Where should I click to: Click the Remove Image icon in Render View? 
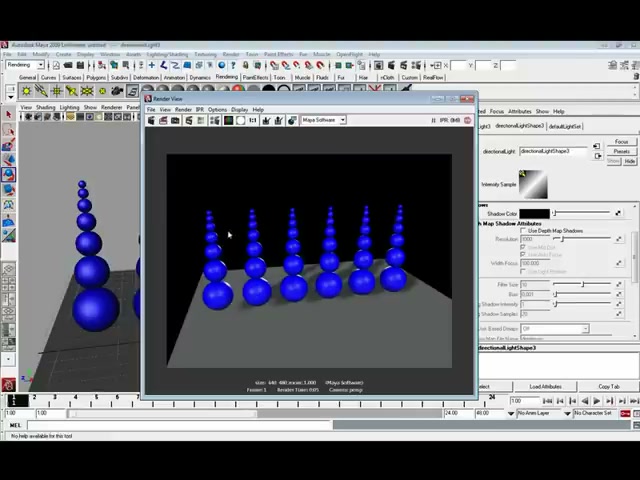[x=279, y=120]
